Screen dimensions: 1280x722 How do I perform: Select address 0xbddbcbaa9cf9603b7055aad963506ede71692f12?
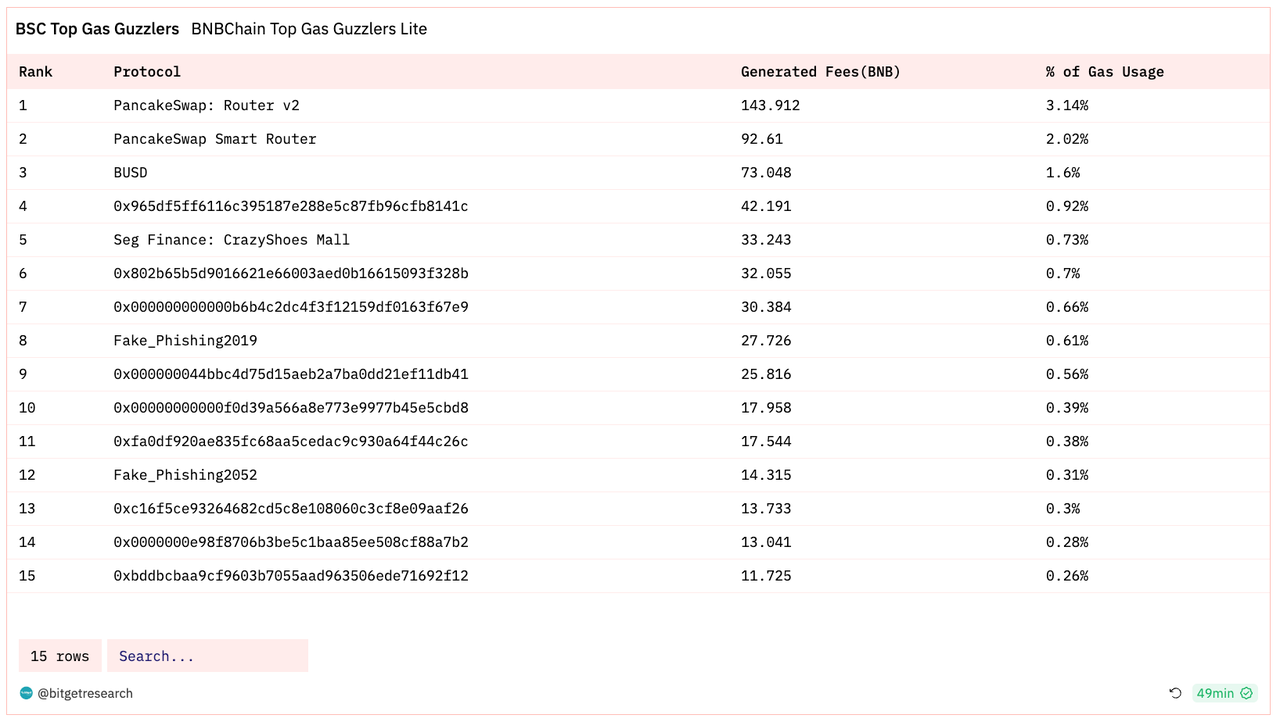[x=291, y=576]
